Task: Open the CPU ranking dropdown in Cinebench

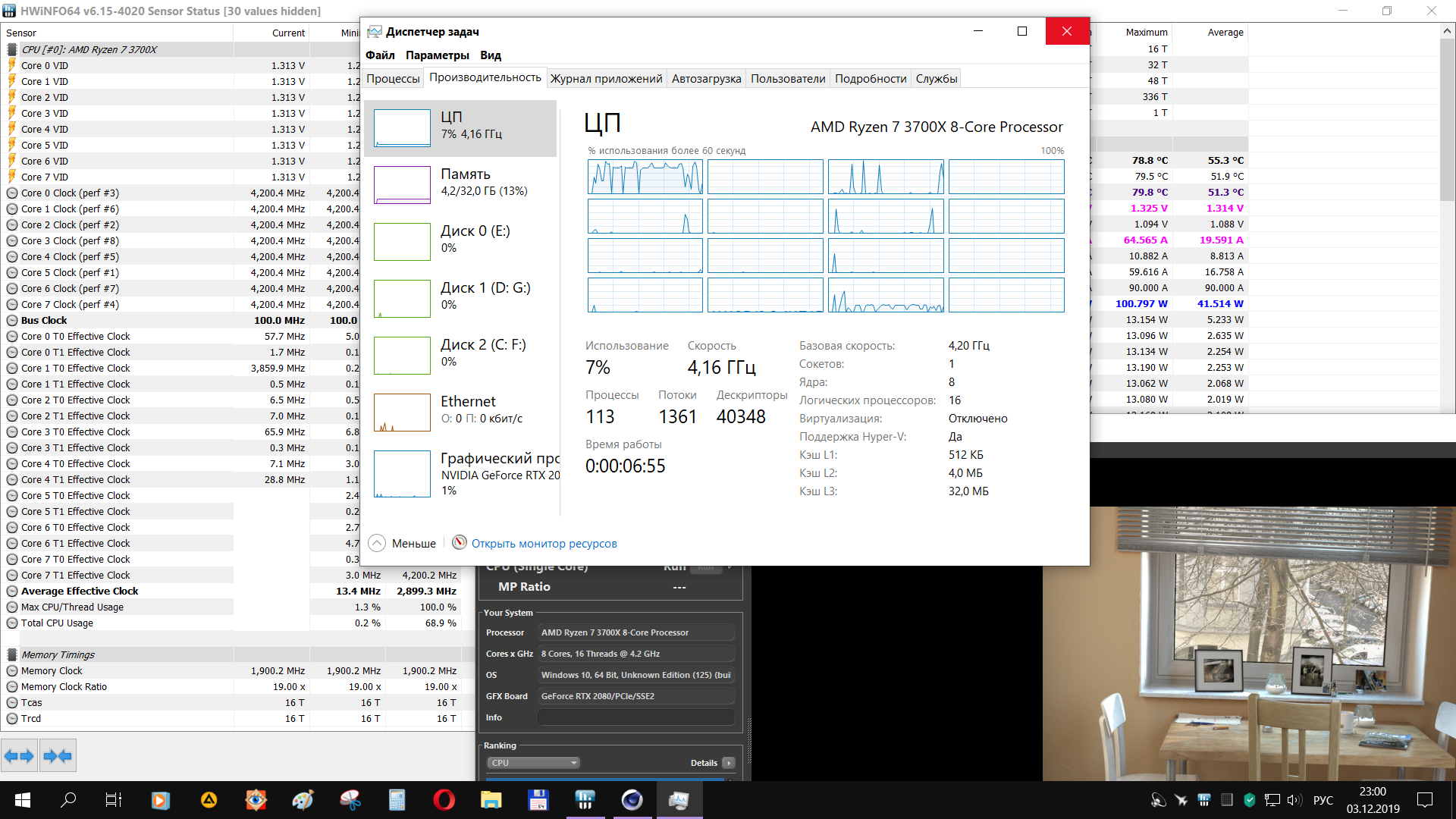Action: click(x=533, y=763)
